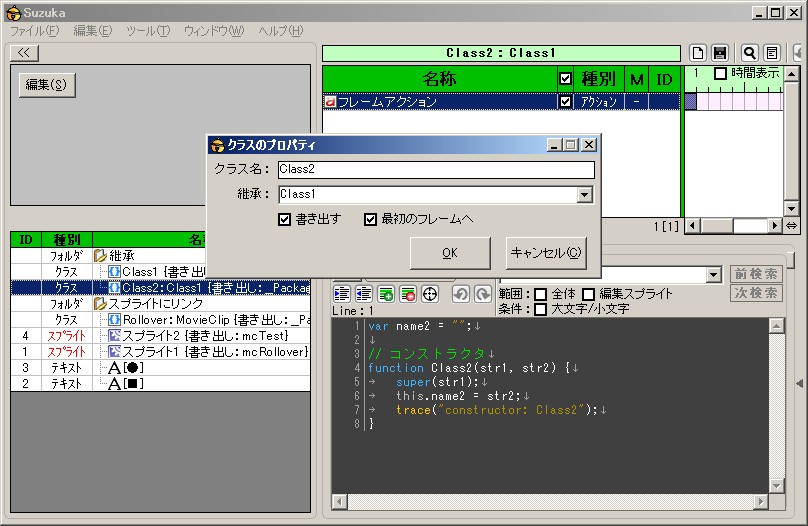Click the Suzuka icon in class properties title bar
This screenshot has width=808, height=526.
[x=217, y=145]
